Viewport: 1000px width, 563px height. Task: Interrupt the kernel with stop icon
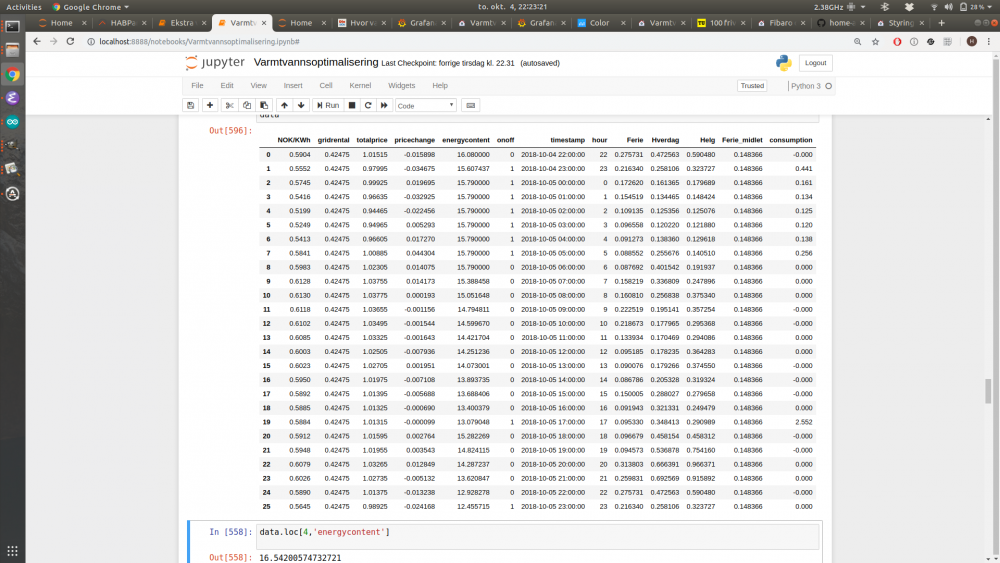[351, 105]
